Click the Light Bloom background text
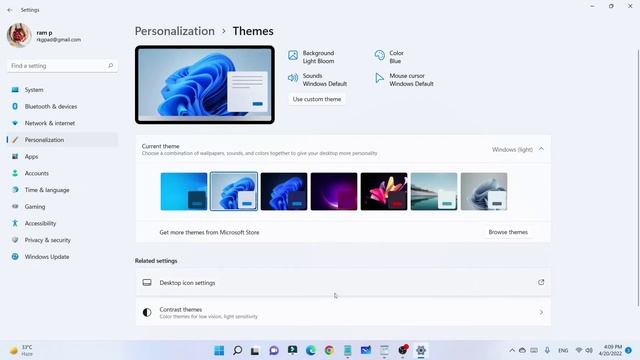The image size is (640, 360). tap(318, 61)
